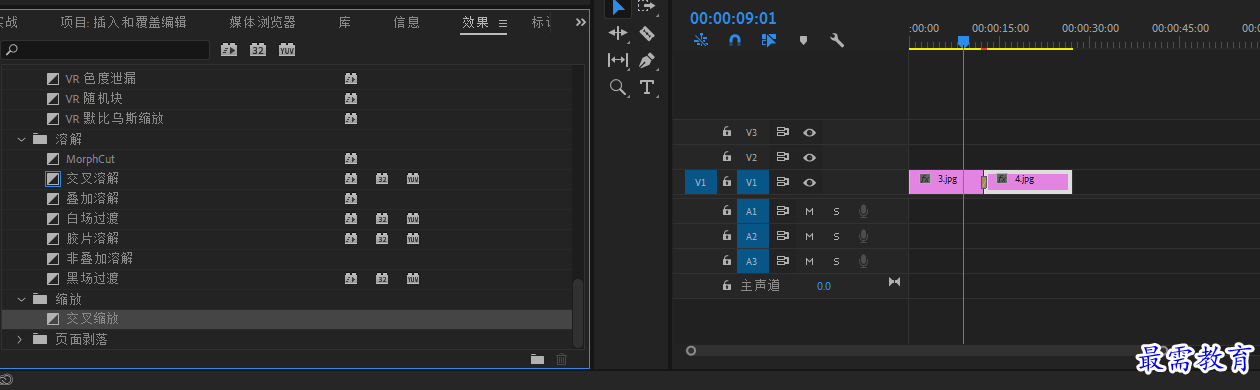Target the A2 track header
Image resolution: width=1260 pixels, height=390 pixels.
752,236
